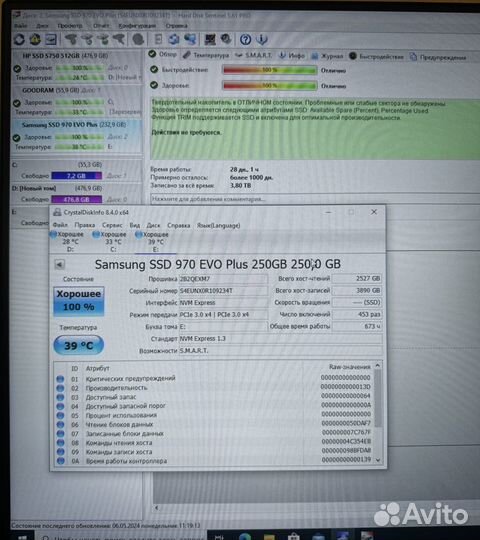Click the third disk test icon in toolbar
The width and height of the screenshot is (480, 540).
103,40
